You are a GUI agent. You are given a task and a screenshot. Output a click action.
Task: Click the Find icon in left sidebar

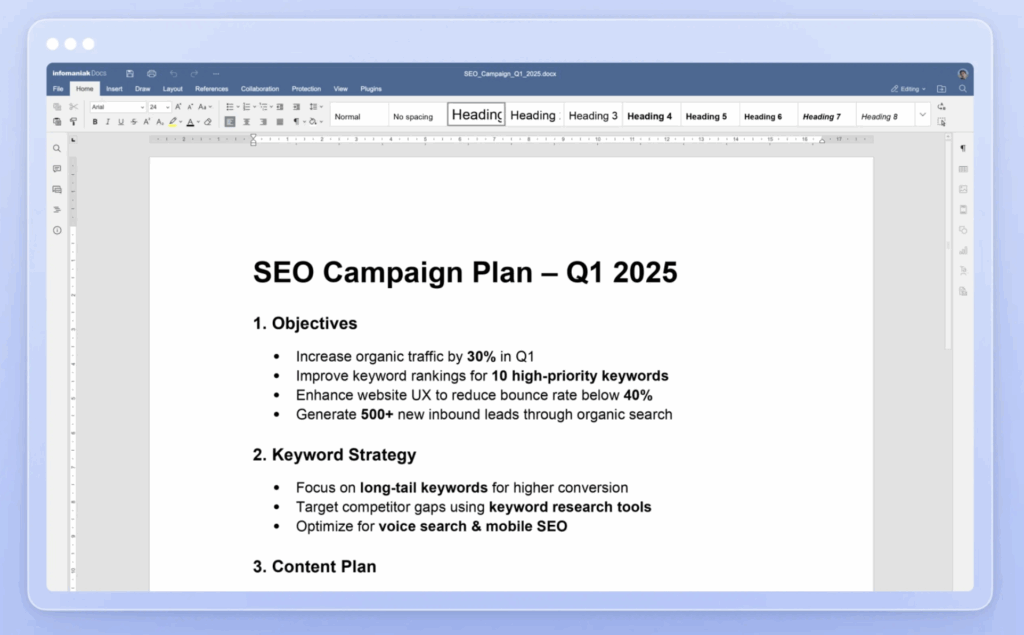57,148
